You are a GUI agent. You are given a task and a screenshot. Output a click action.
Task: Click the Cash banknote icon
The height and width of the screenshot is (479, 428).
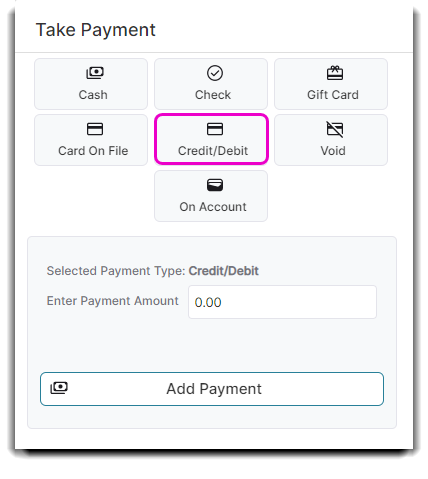click(95, 73)
